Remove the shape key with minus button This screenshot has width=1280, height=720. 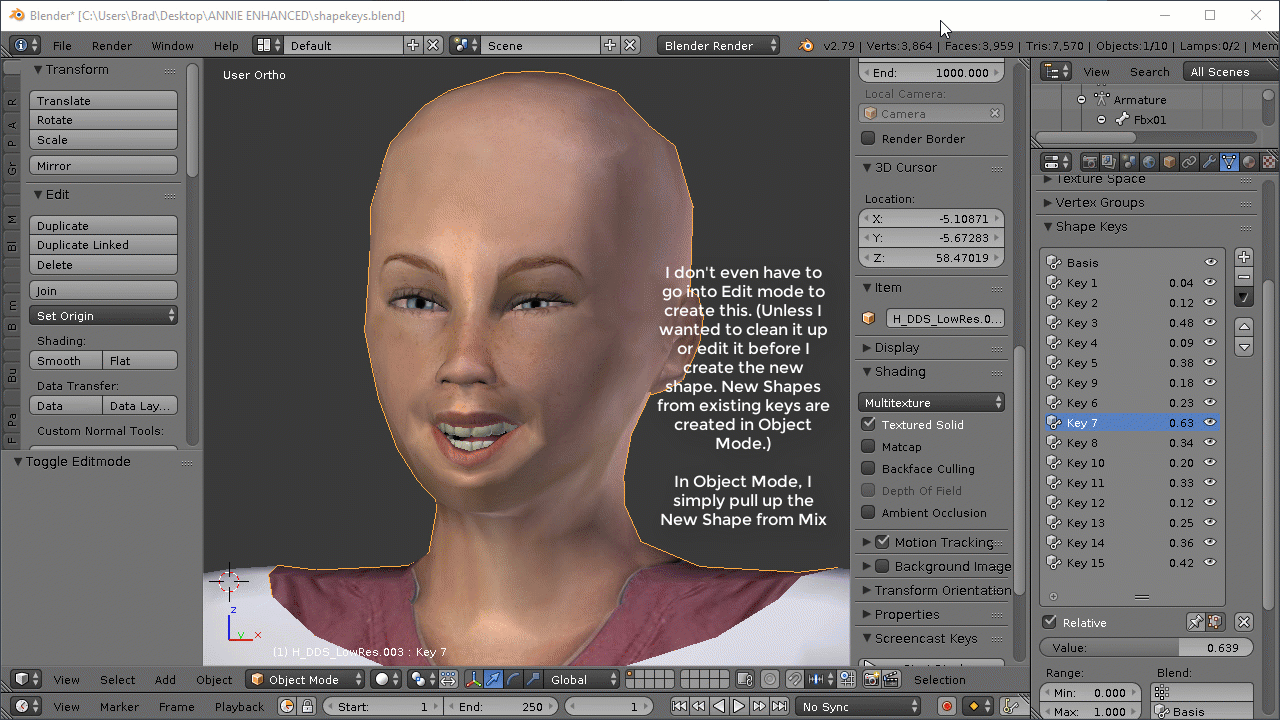pos(1244,277)
